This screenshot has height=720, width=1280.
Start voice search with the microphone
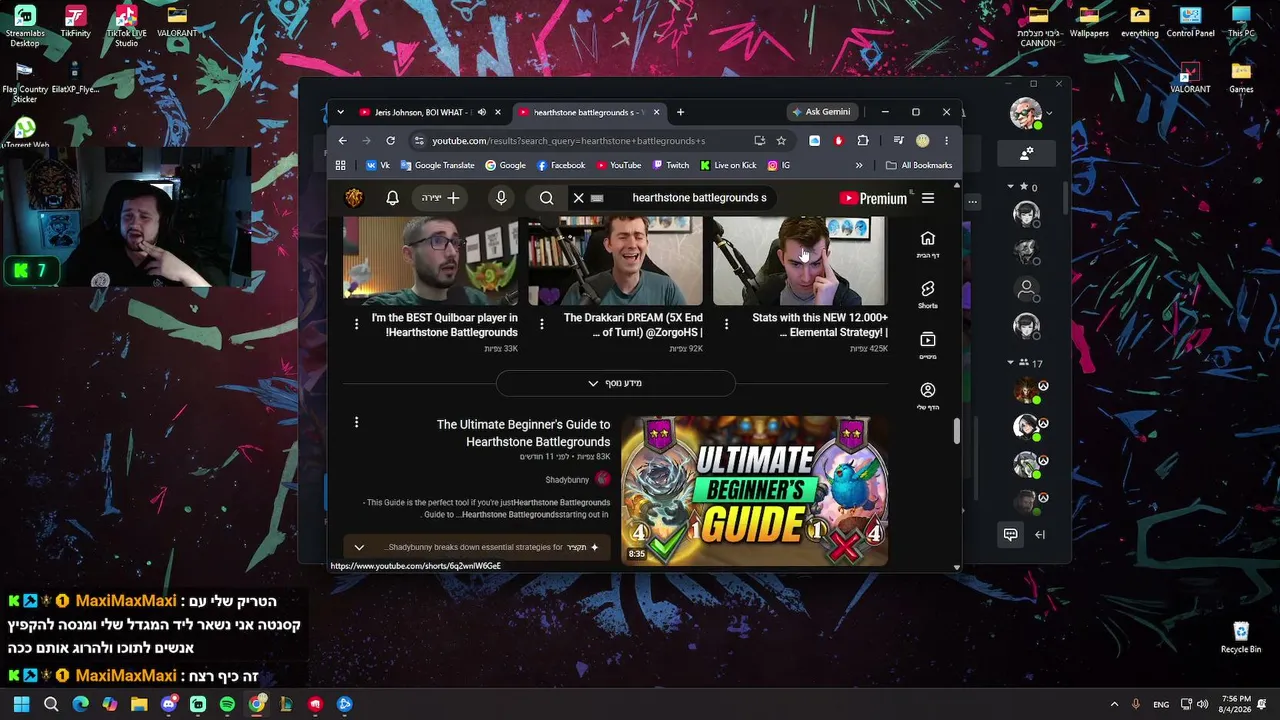tap(501, 198)
